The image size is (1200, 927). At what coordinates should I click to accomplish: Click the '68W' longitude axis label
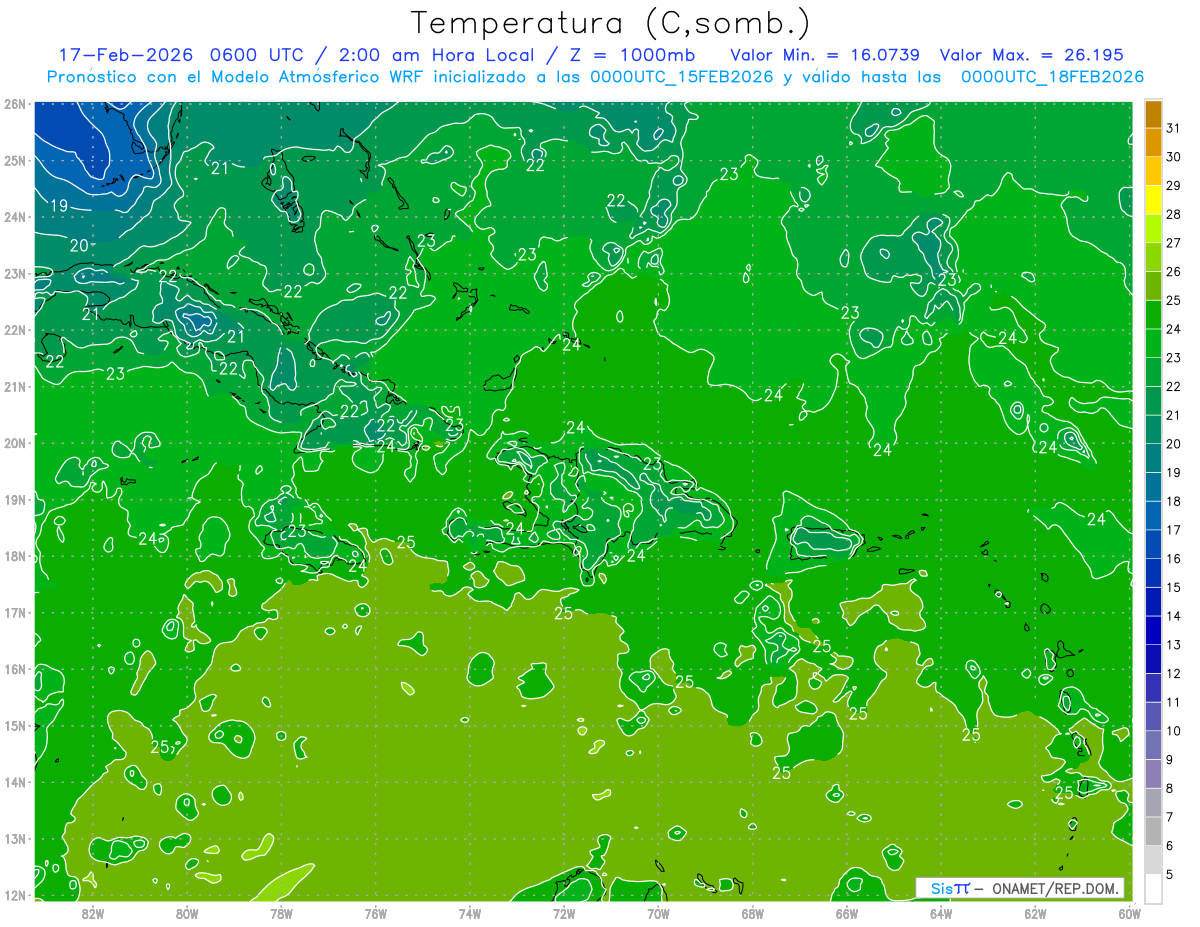click(752, 913)
